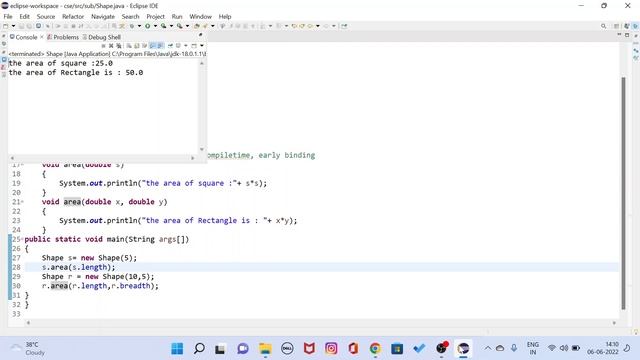Image resolution: width=640 pixels, height=360 pixels.
Task: Show hidden system tray icons chevron
Action: [488, 348]
